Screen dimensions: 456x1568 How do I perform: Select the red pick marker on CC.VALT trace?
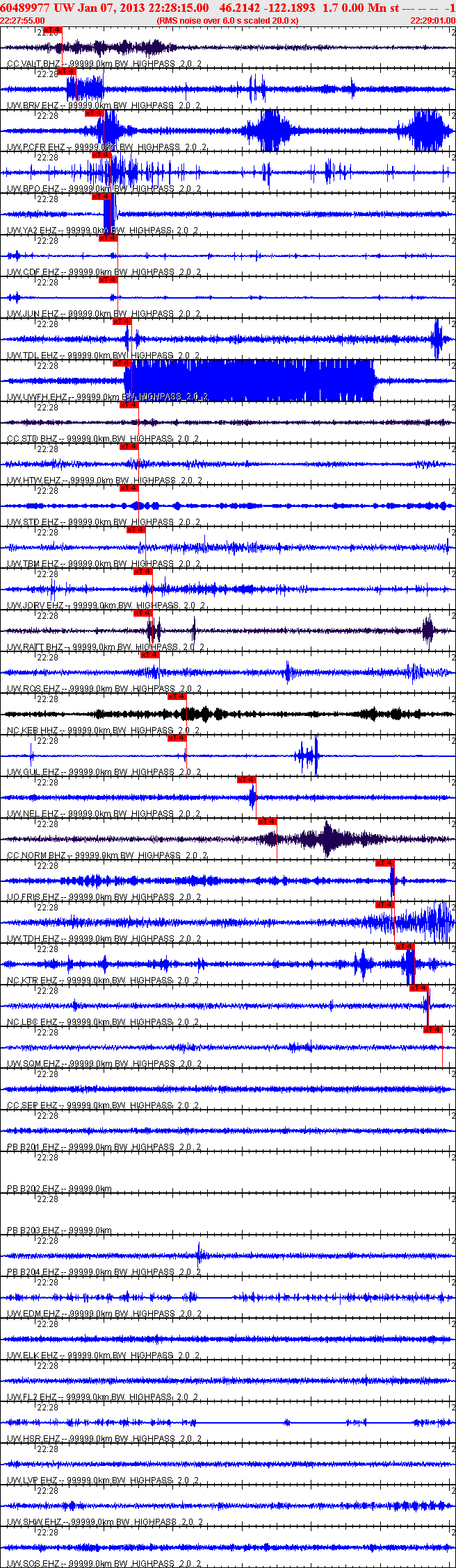coord(52,30)
